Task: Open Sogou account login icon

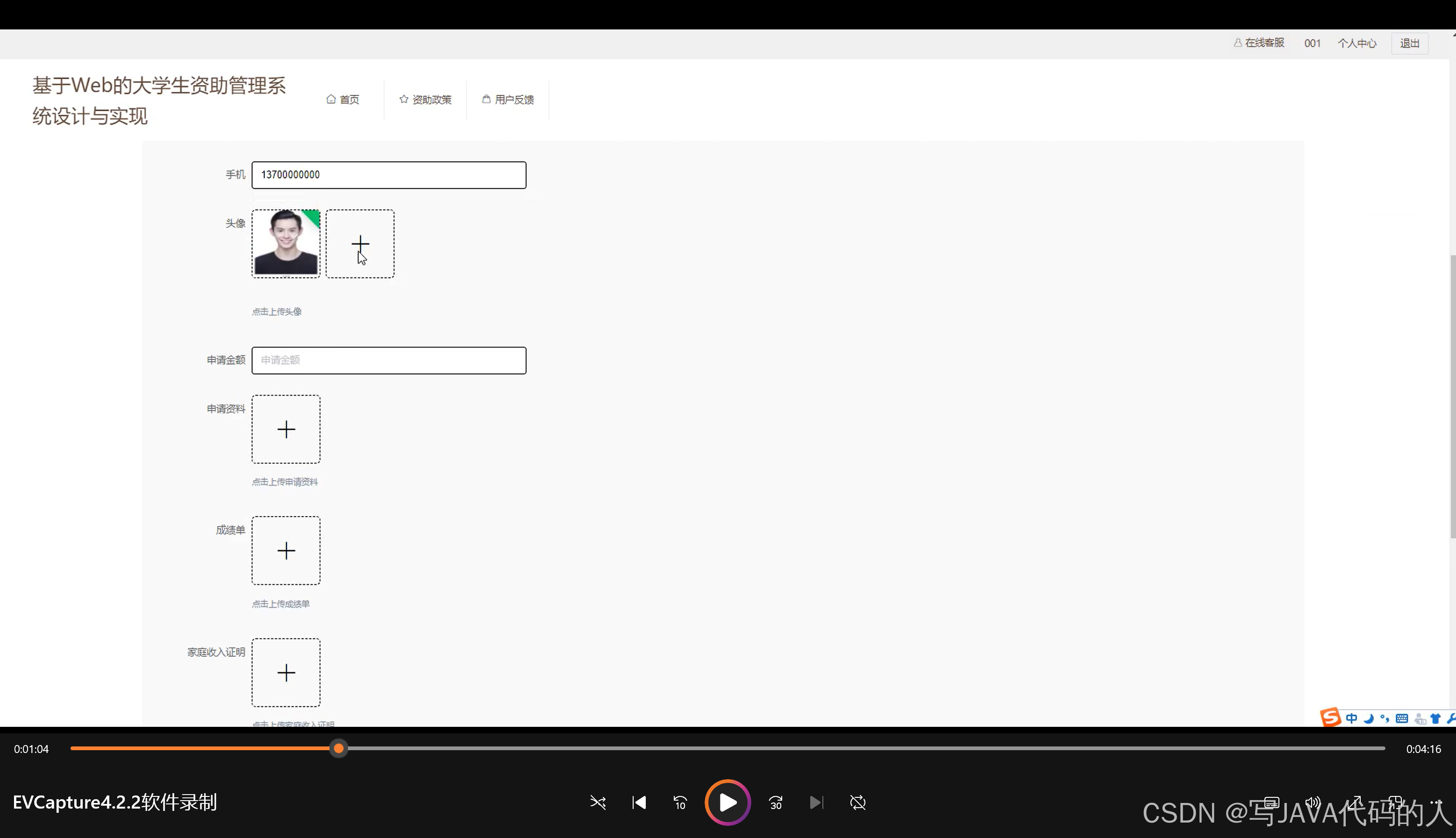Action: (x=1420, y=718)
